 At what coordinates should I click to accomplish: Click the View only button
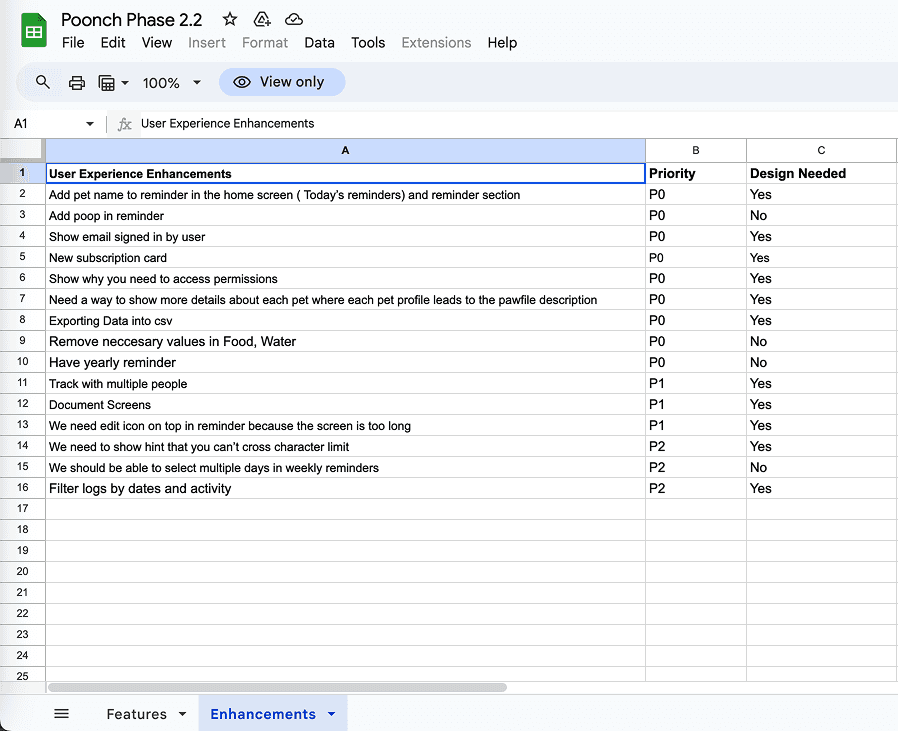click(x=282, y=82)
